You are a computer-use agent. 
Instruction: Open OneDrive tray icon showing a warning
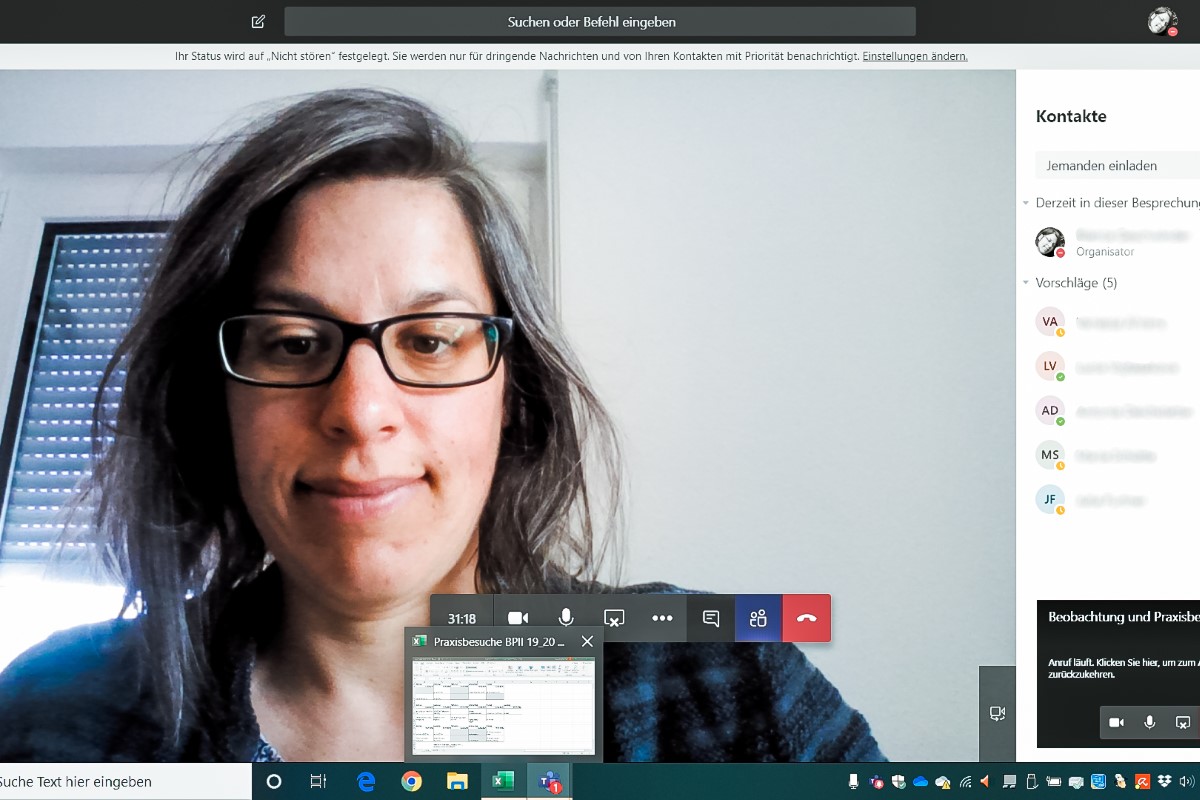point(943,782)
